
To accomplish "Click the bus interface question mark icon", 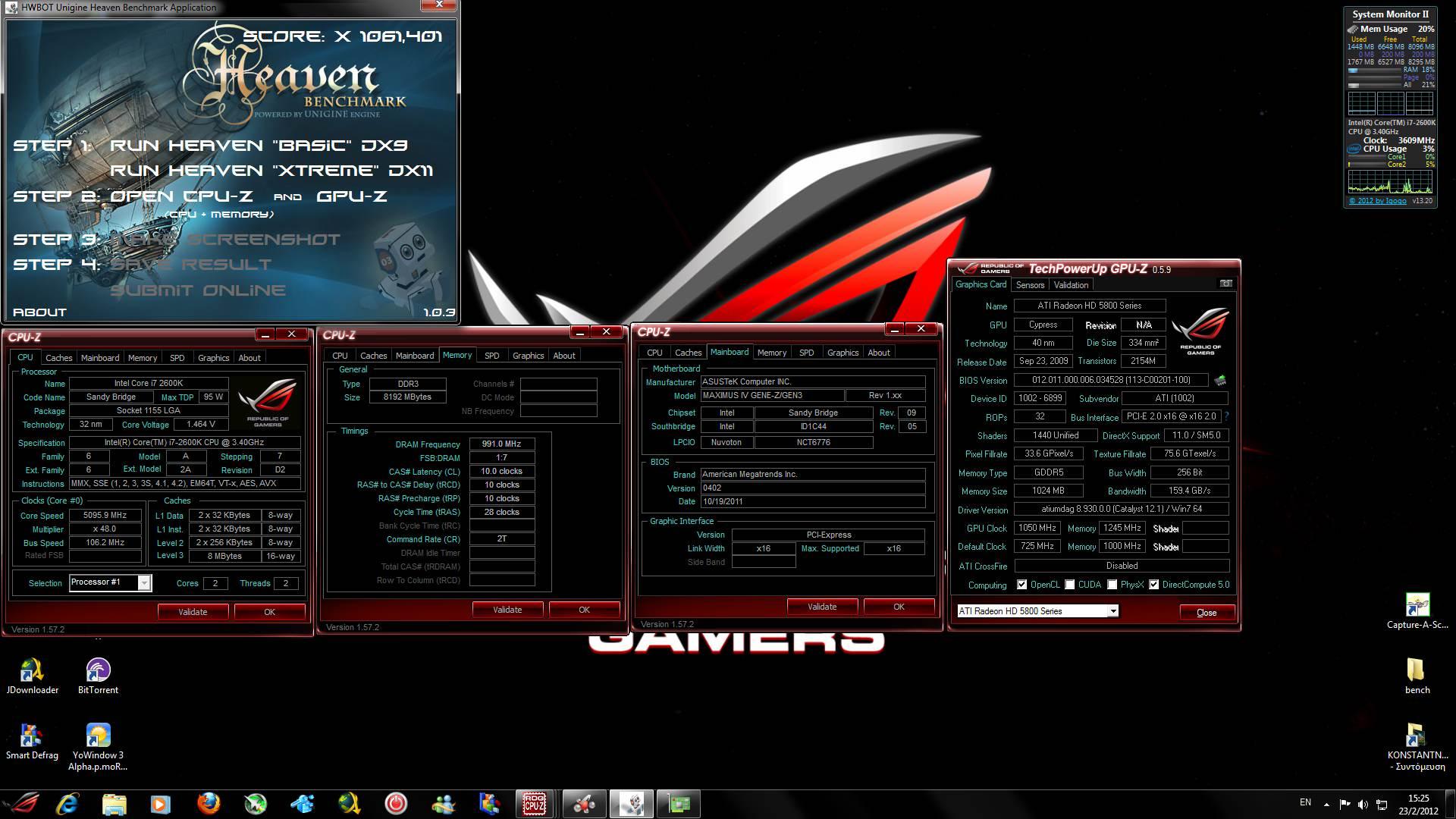I will coord(1226,416).
